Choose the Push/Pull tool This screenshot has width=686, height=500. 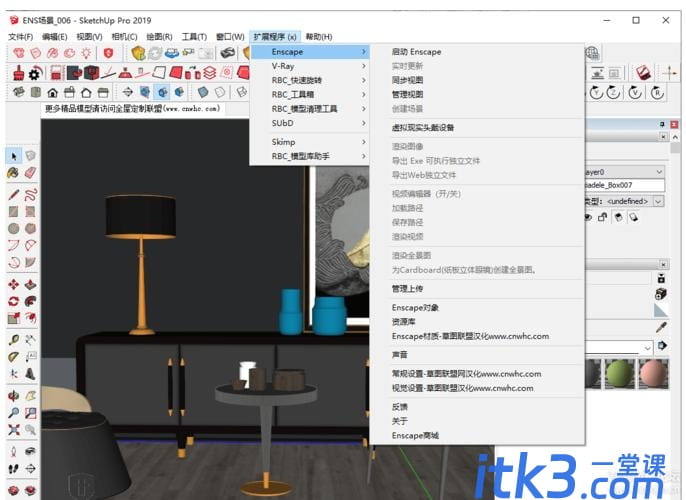coord(30,285)
